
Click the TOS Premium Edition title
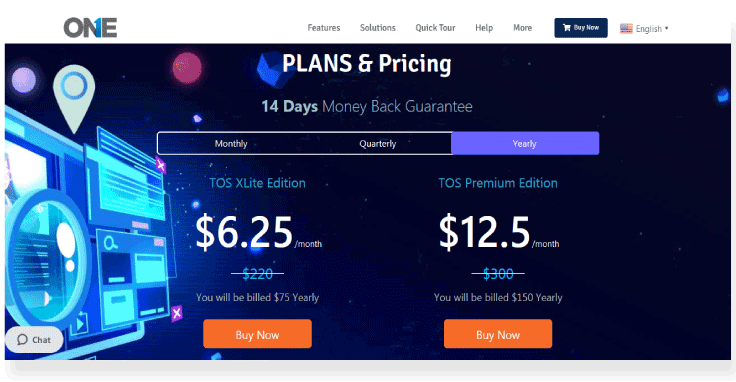[x=498, y=183]
